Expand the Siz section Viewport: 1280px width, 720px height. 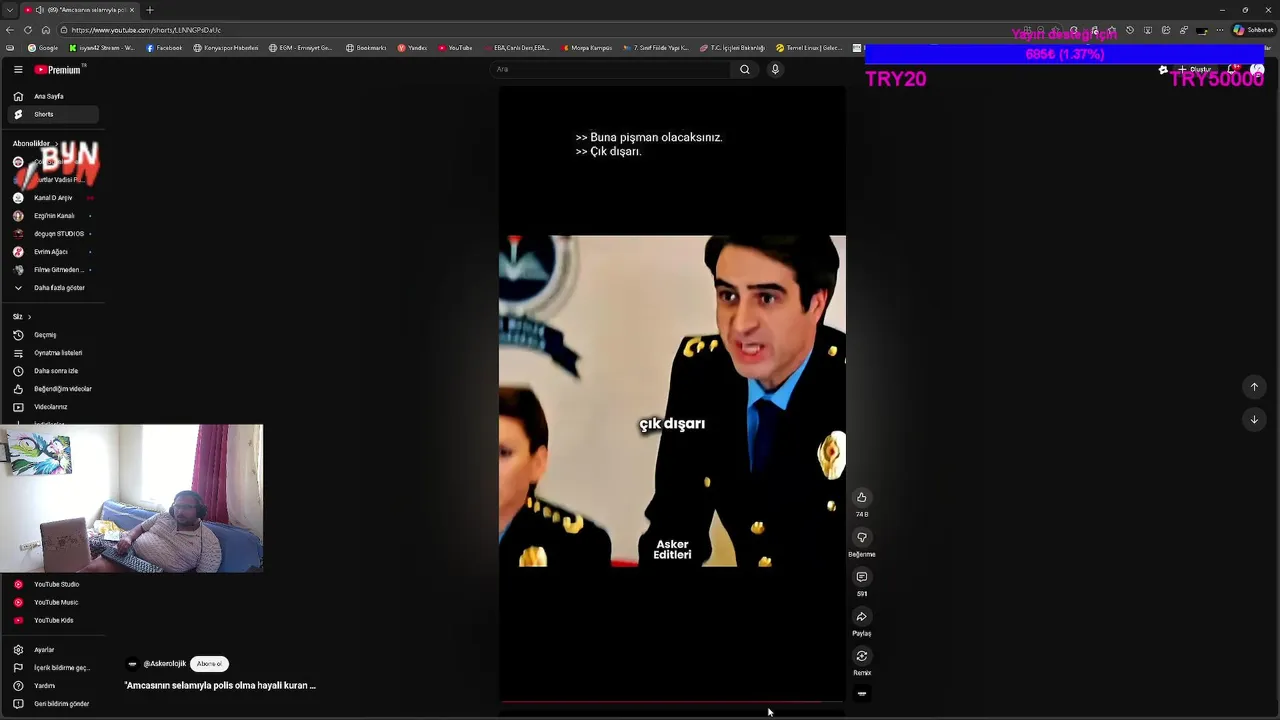pyautogui.click(x=21, y=317)
